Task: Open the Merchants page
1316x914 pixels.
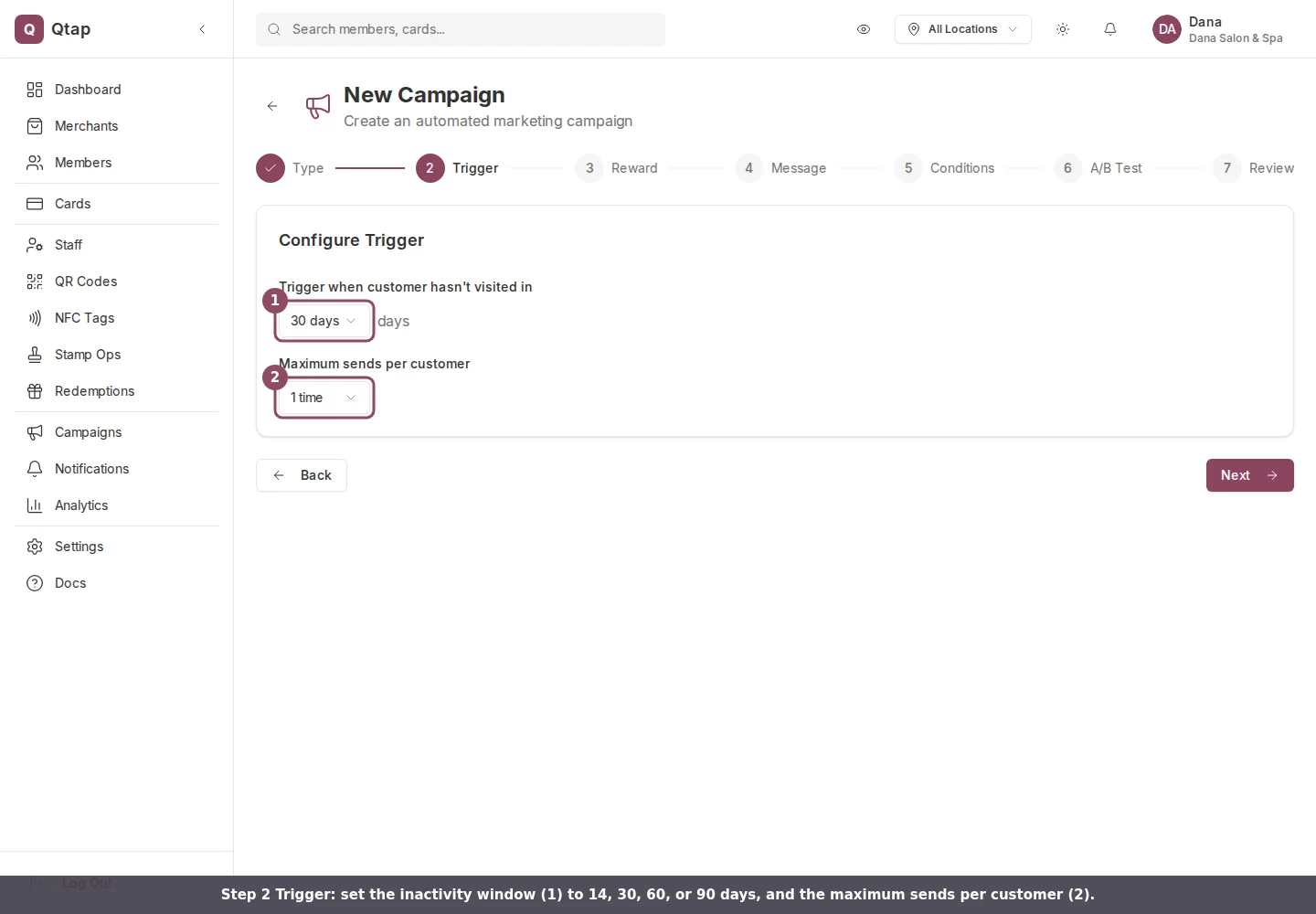Action: click(x=117, y=126)
